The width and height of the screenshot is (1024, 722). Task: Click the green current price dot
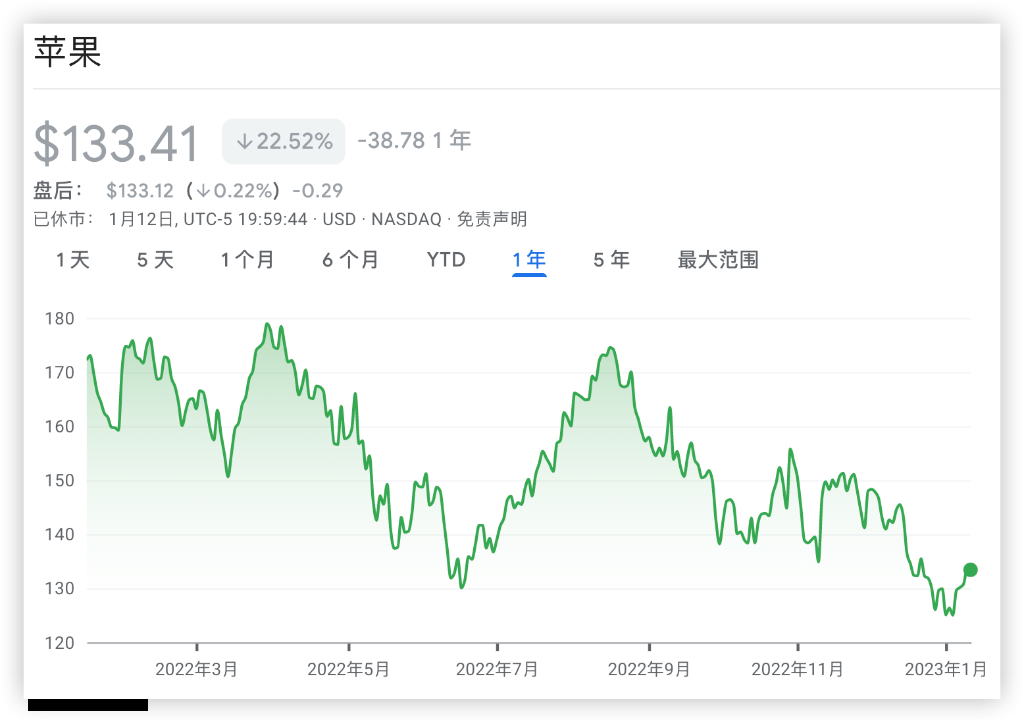[x=970, y=570]
